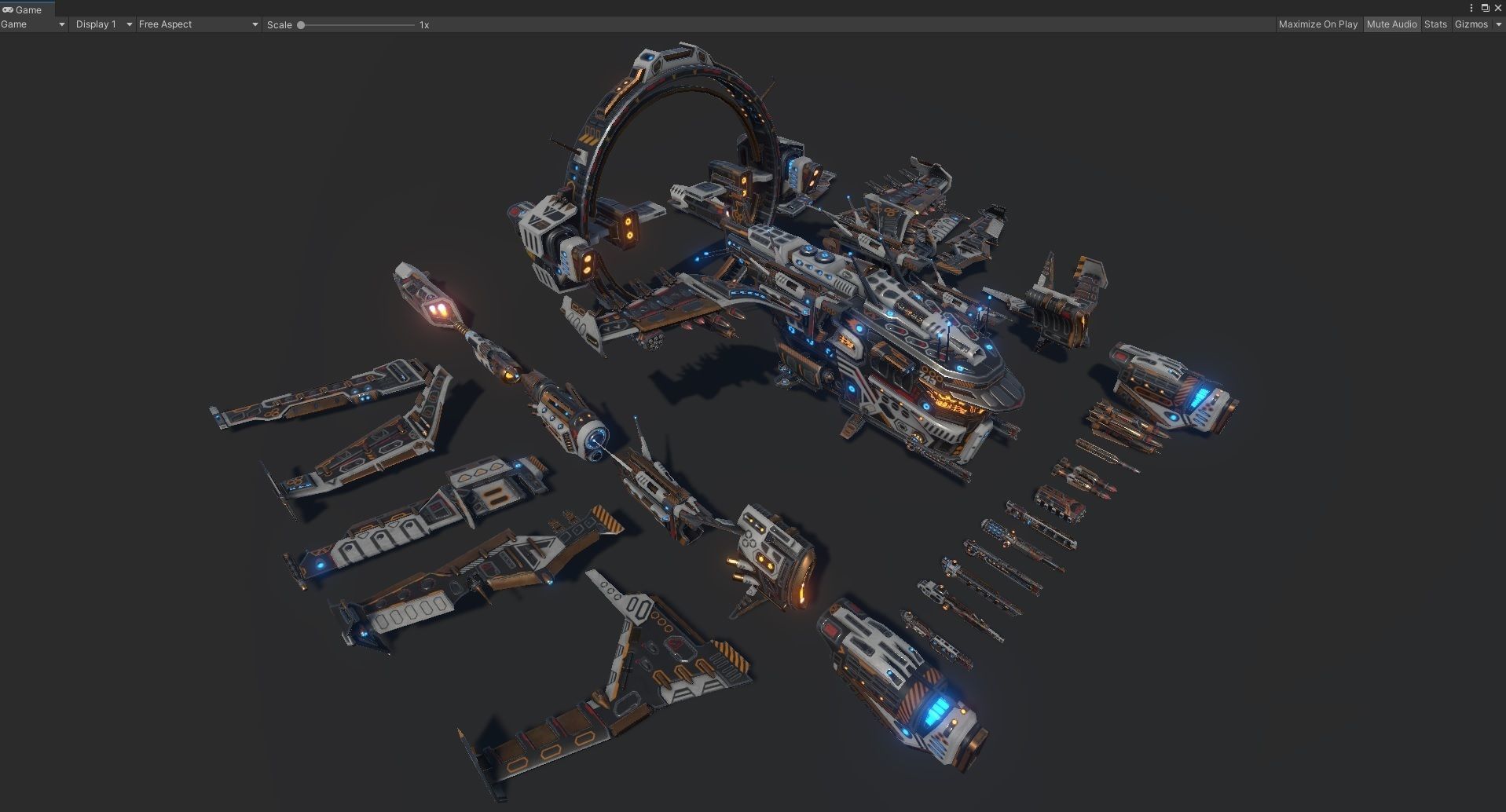The image size is (1506, 812).
Task: Click the 1x scale value label
Action: click(x=424, y=25)
